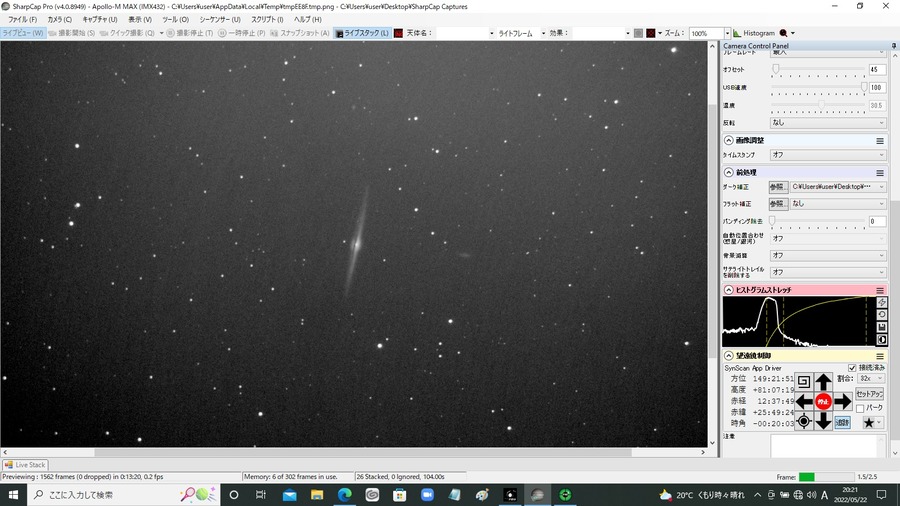Click the セットアップ setup button
This screenshot has width=900, height=506.
(x=869, y=394)
